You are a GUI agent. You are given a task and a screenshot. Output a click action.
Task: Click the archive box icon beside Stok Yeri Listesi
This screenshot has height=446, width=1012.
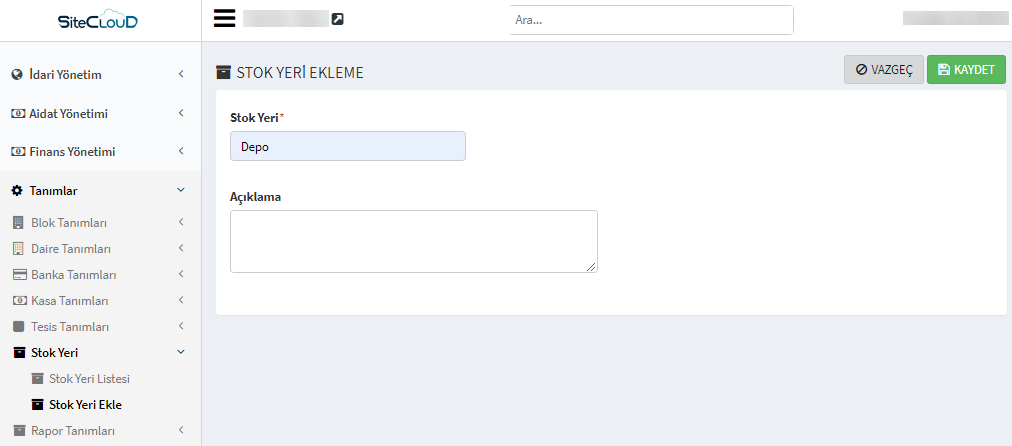tap(37, 378)
